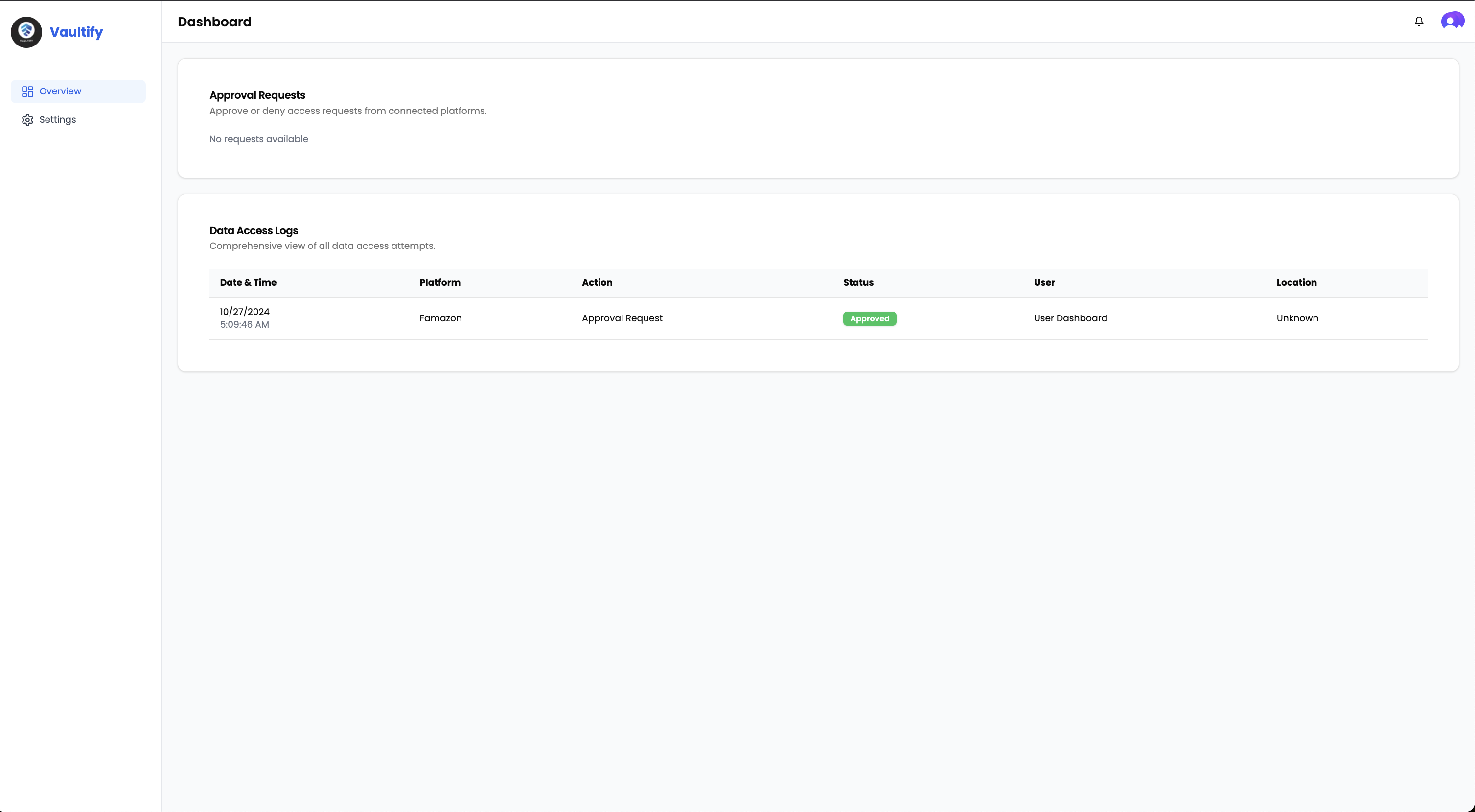Image resolution: width=1475 pixels, height=812 pixels.
Task: Click the Approval Request action cell
Action: tap(622, 318)
